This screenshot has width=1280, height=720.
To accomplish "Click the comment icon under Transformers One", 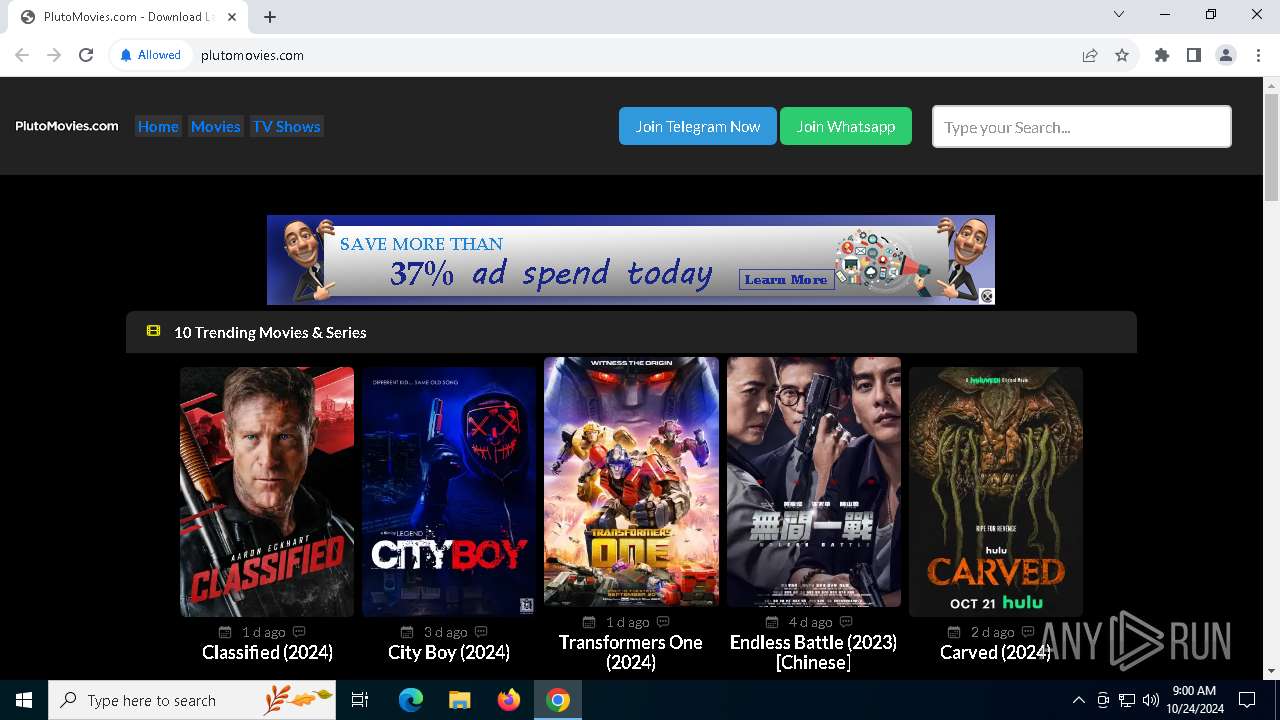I will point(663,622).
